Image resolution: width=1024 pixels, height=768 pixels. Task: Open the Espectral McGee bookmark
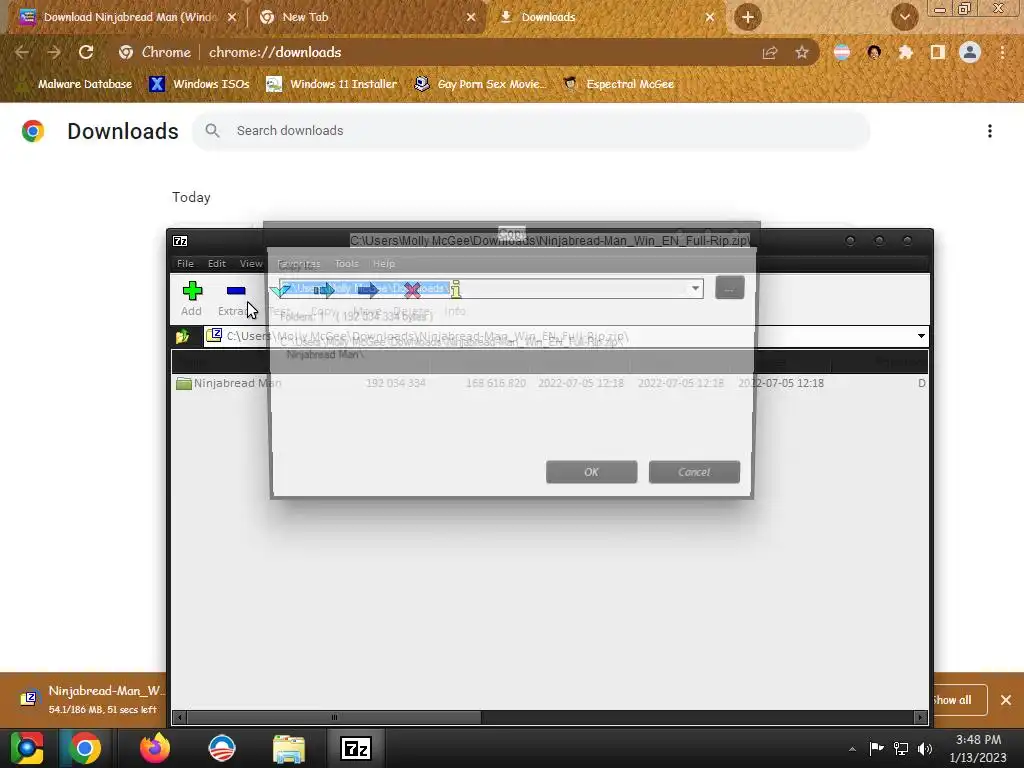pos(619,84)
